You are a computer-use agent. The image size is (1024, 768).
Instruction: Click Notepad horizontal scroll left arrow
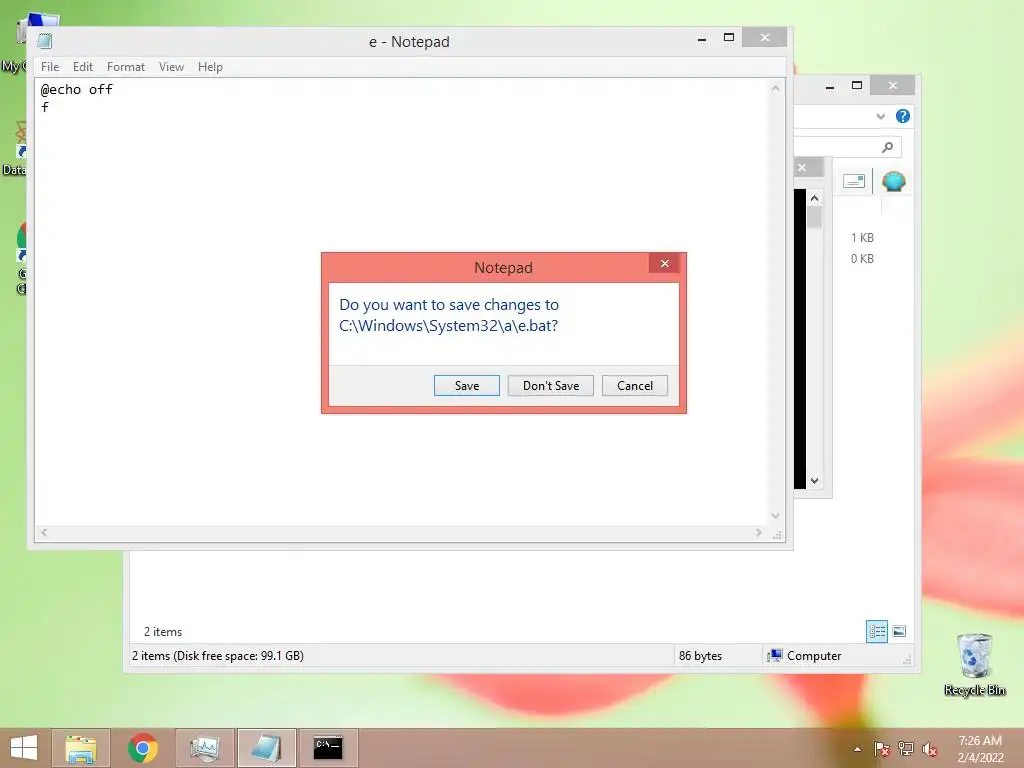[44, 533]
